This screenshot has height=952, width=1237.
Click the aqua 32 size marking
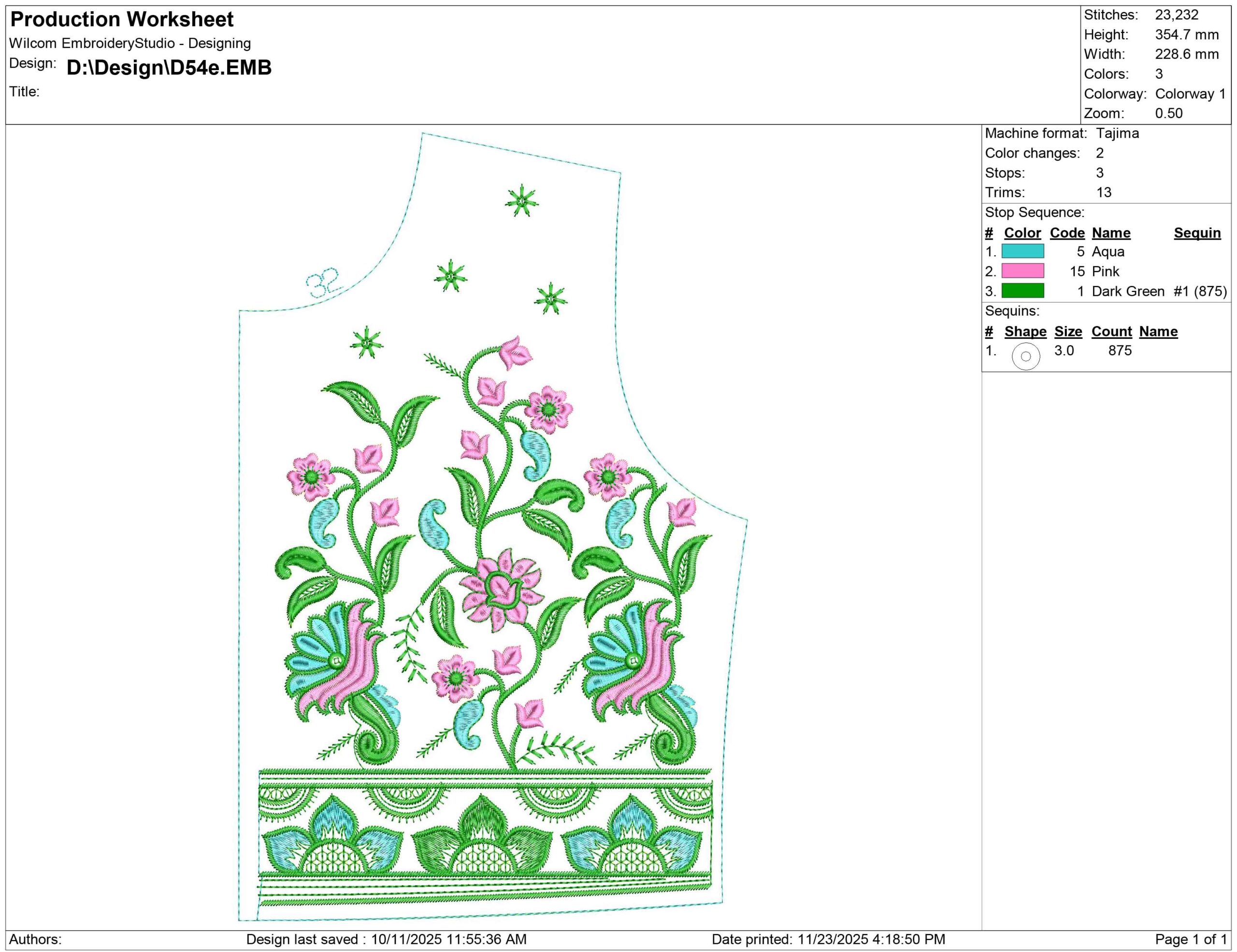(x=324, y=283)
